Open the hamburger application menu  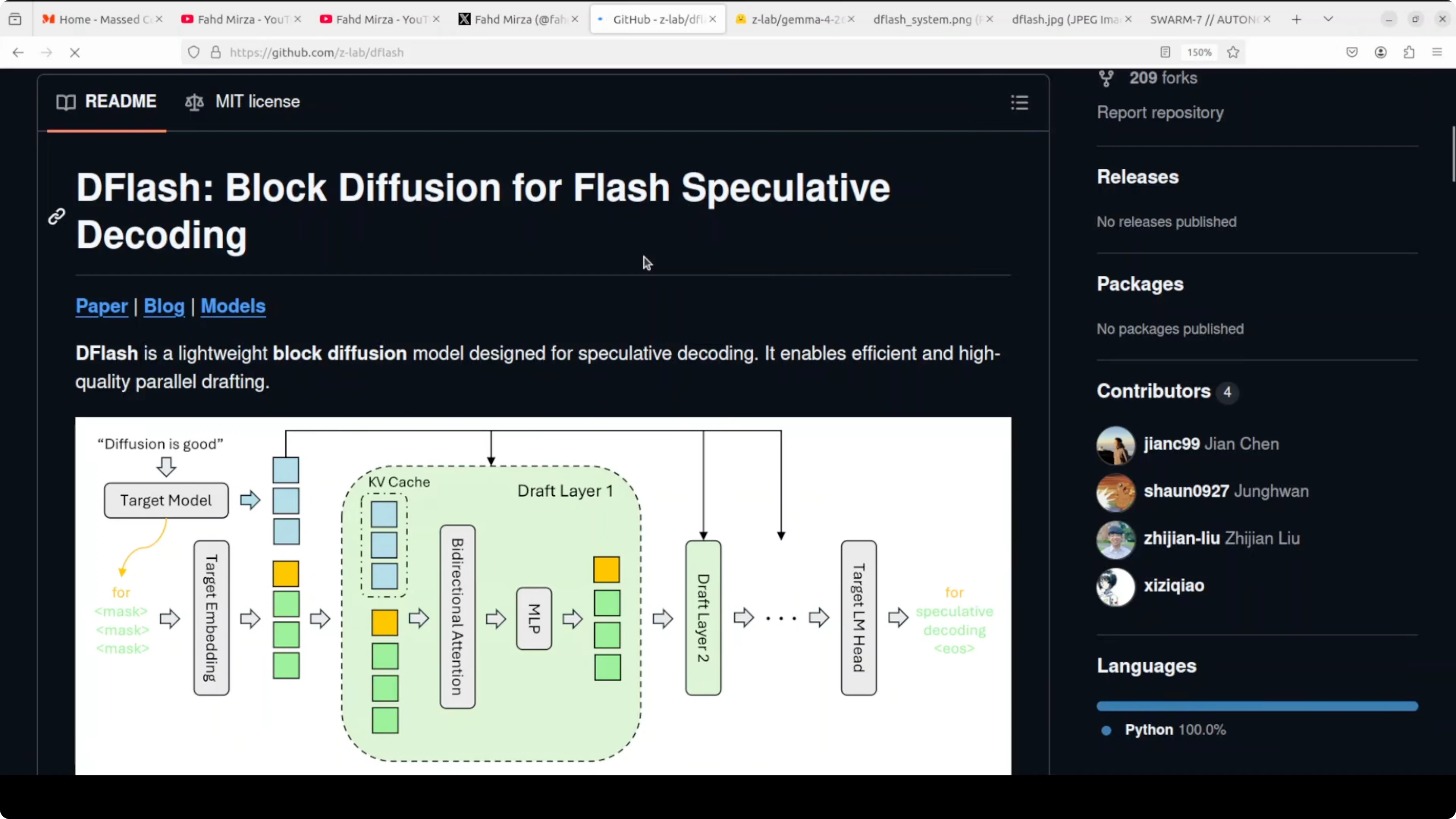pyautogui.click(x=1437, y=53)
